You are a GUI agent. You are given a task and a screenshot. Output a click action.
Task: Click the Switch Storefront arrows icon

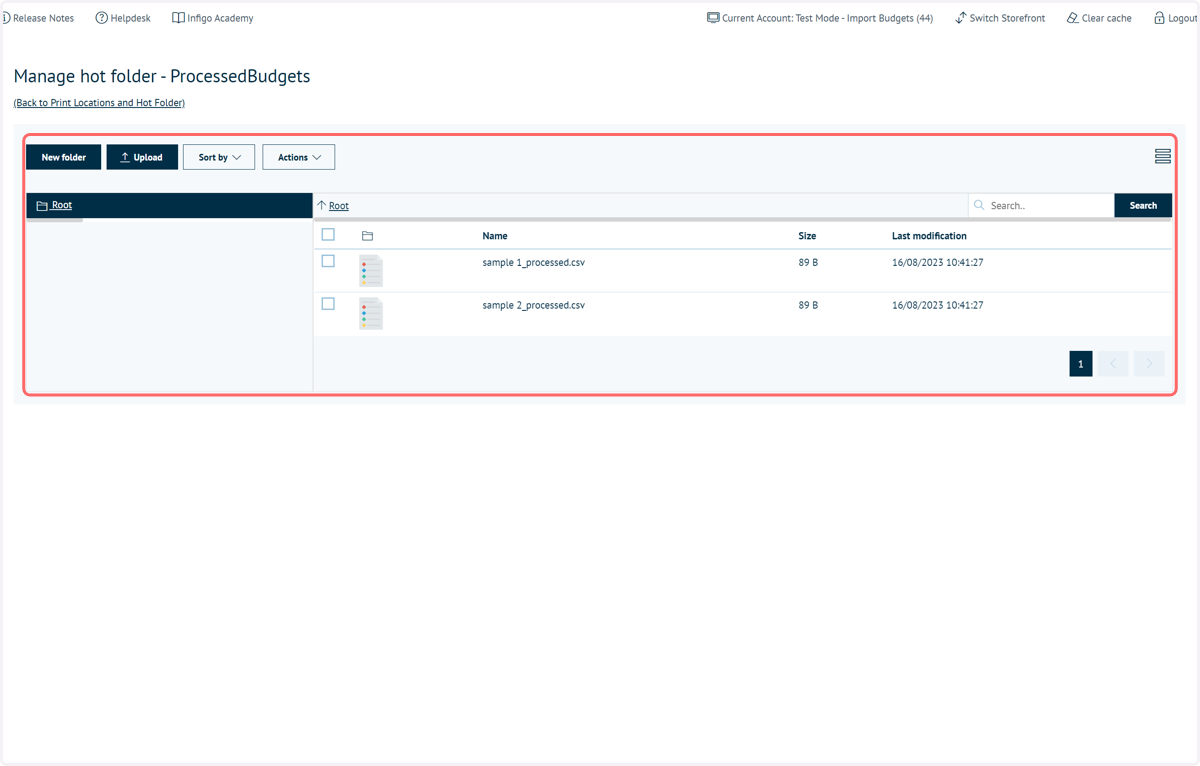click(x=961, y=18)
